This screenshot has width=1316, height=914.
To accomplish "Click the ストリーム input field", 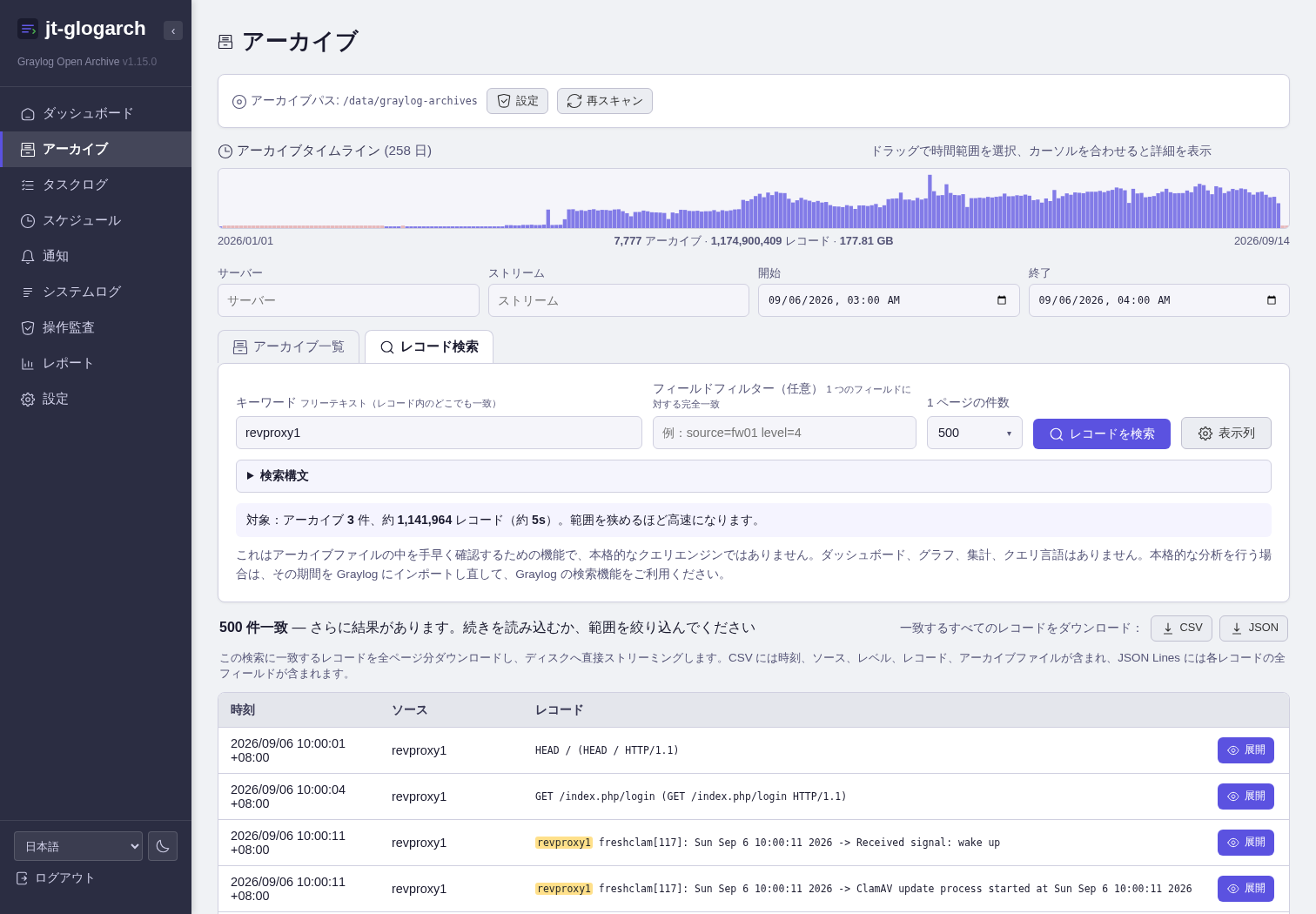I will coord(619,300).
